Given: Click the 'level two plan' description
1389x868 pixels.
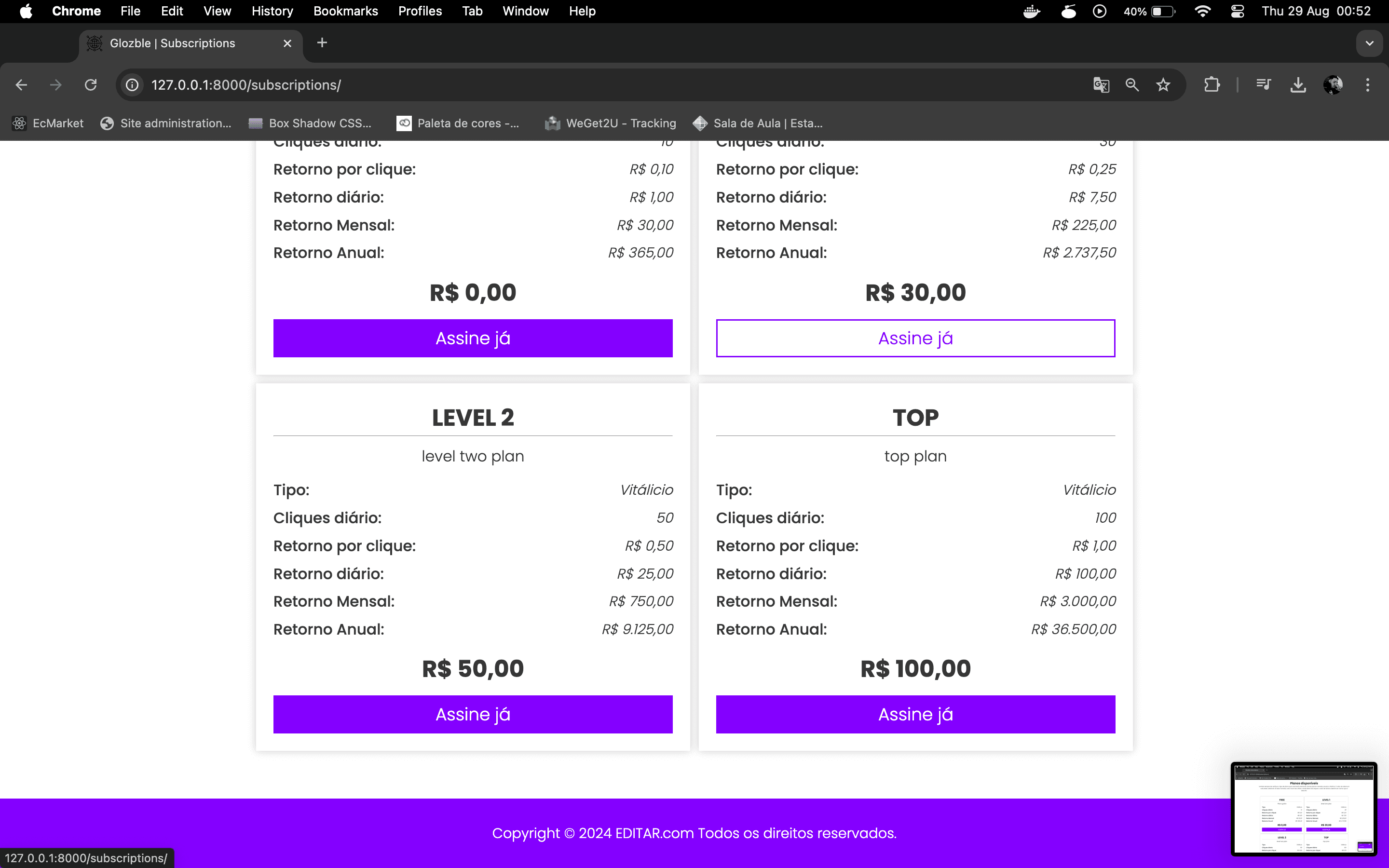Looking at the screenshot, I should tap(473, 456).
